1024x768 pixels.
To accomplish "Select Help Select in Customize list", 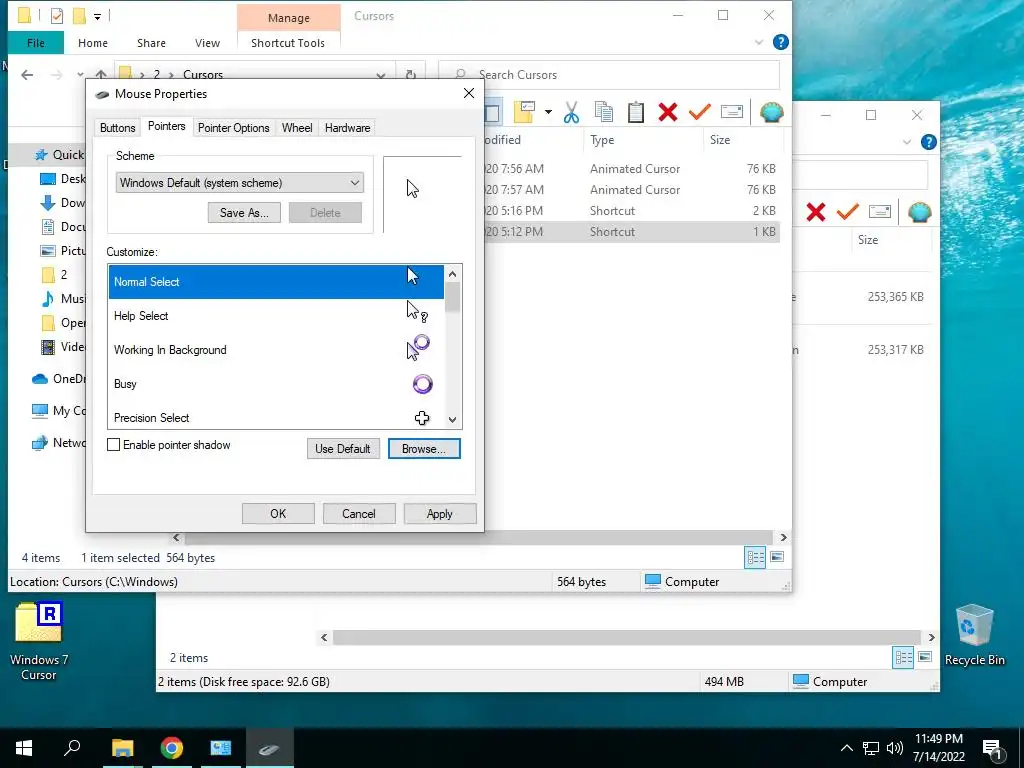I will (x=276, y=316).
